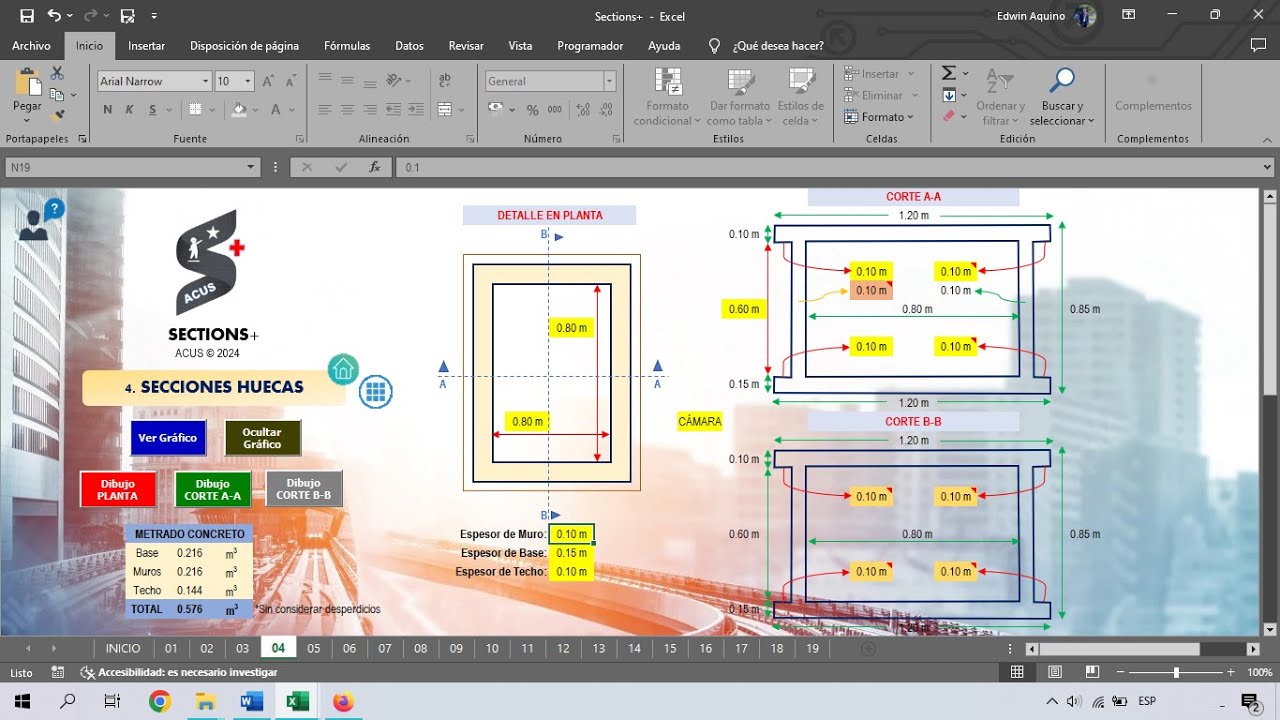Switch to sheet tab 05
Viewport: 1280px width, 720px height.
[314, 648]
